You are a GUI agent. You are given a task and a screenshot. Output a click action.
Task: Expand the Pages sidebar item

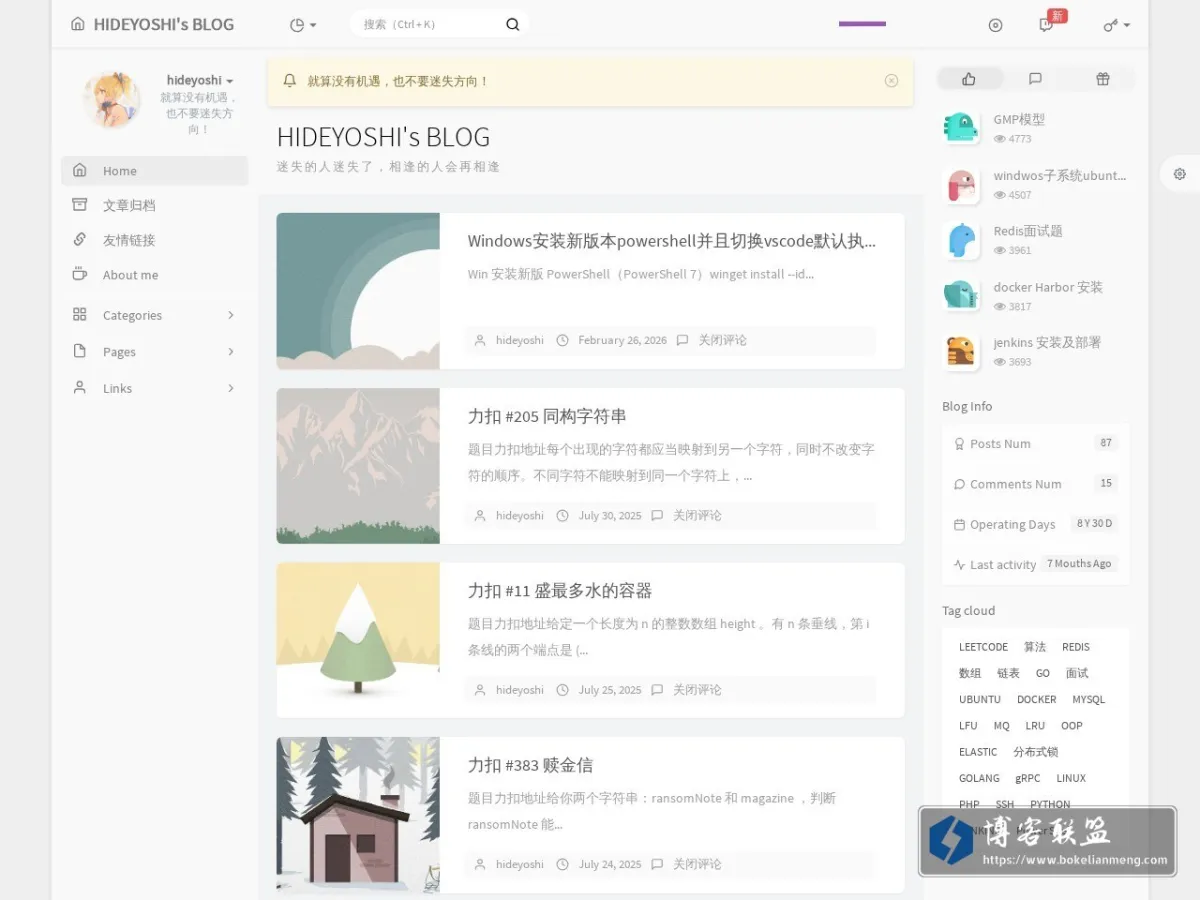click(154, 352)
